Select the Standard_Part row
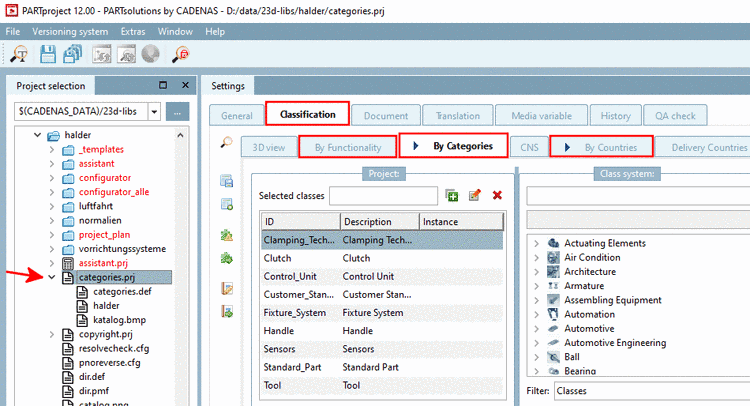 [382, 367]
